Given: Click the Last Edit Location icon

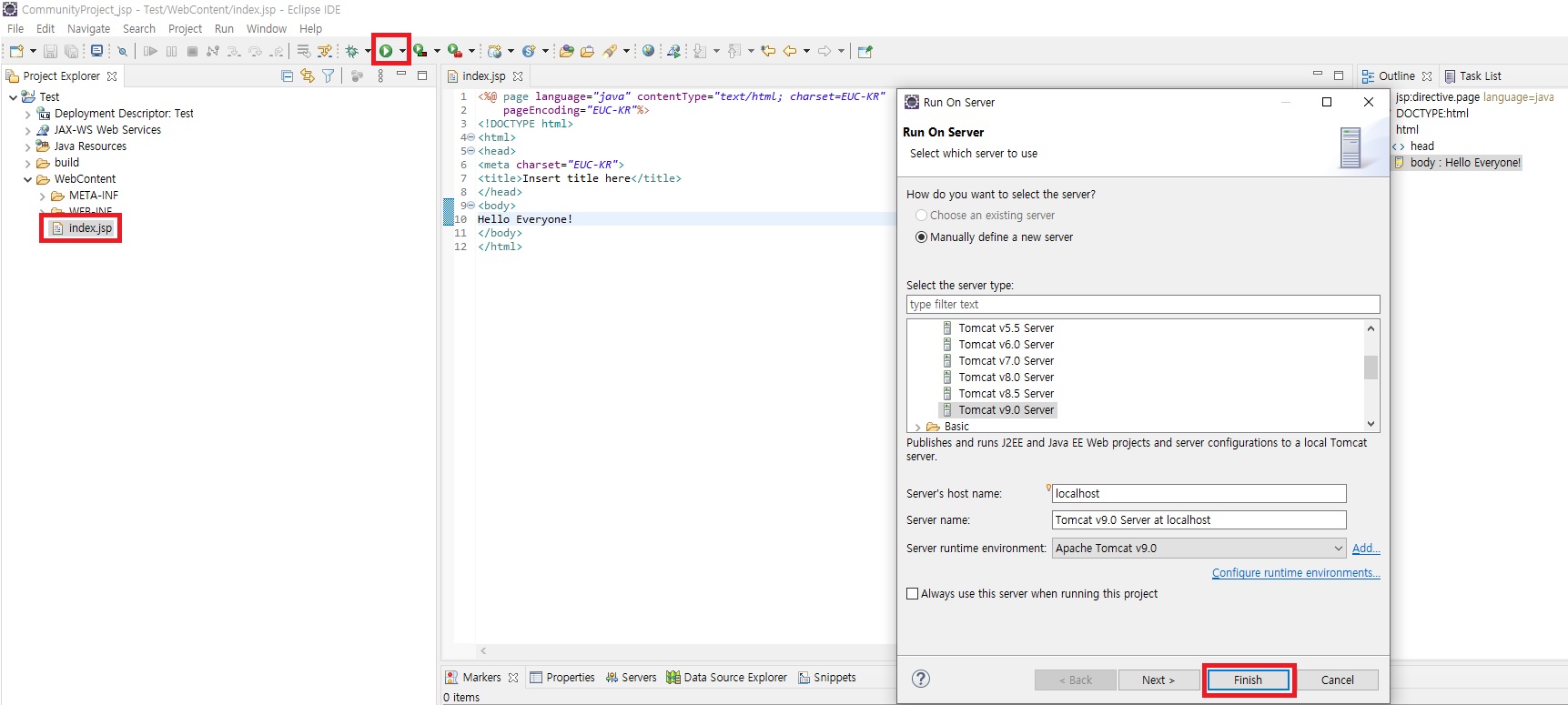Looking at the screenshot, I should coord(769,51).
